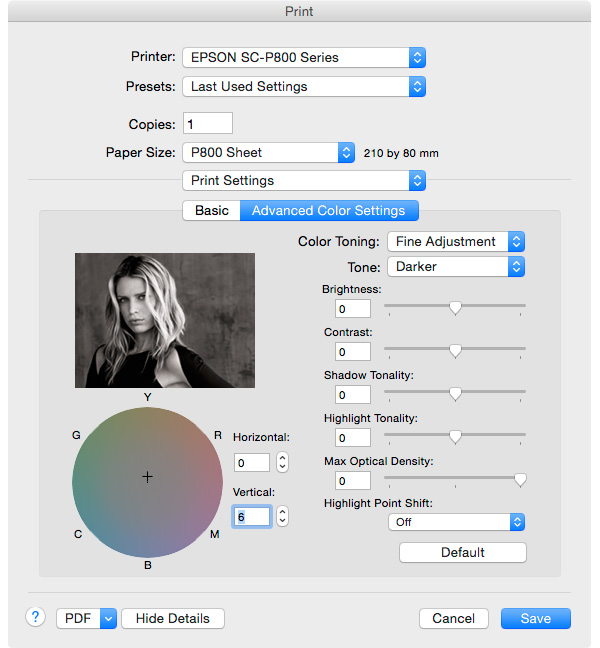Click the Cancel button
Image resolution: width=600 pixels, height=648 pixels.
453,618
